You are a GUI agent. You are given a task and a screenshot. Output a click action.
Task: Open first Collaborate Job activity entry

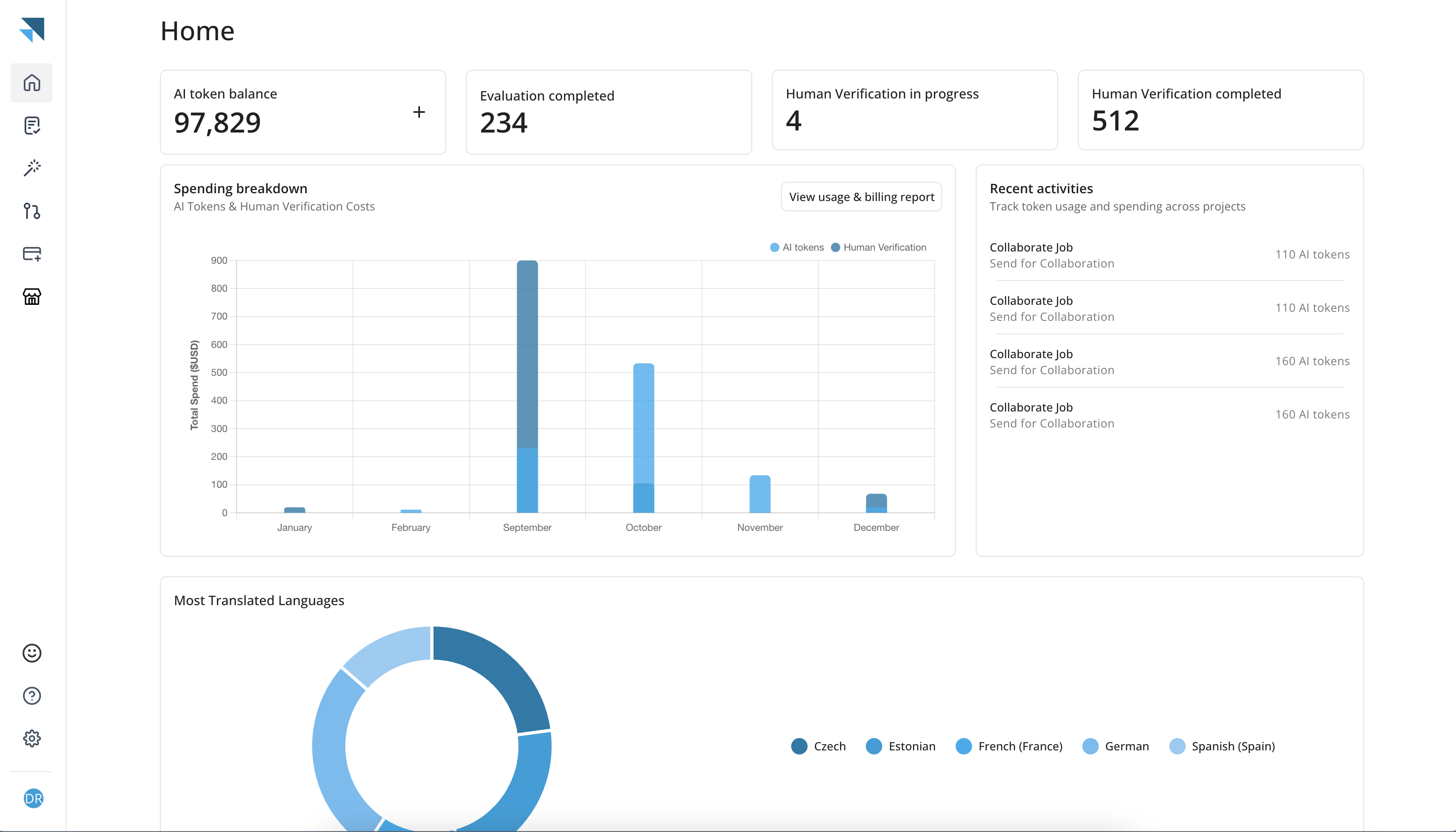[1051, 255]
